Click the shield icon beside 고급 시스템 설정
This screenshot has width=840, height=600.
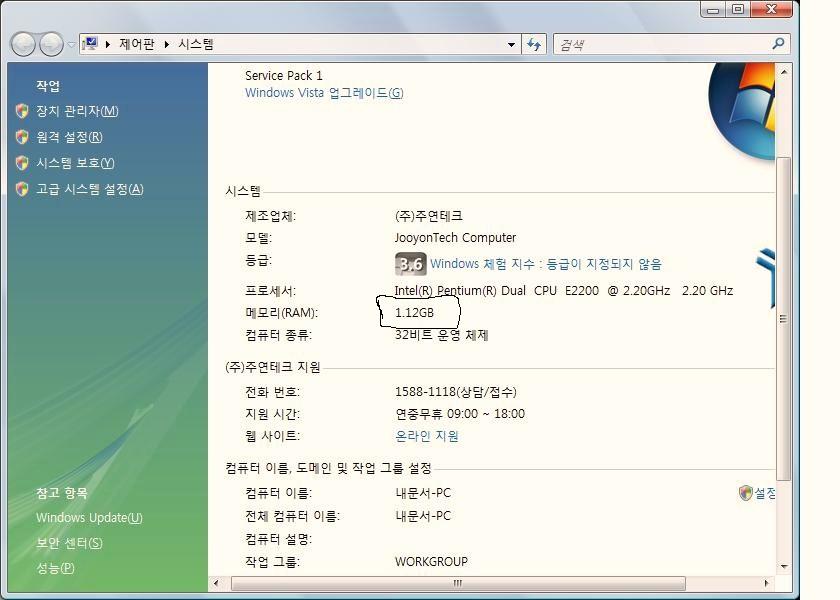pos(22,189)
